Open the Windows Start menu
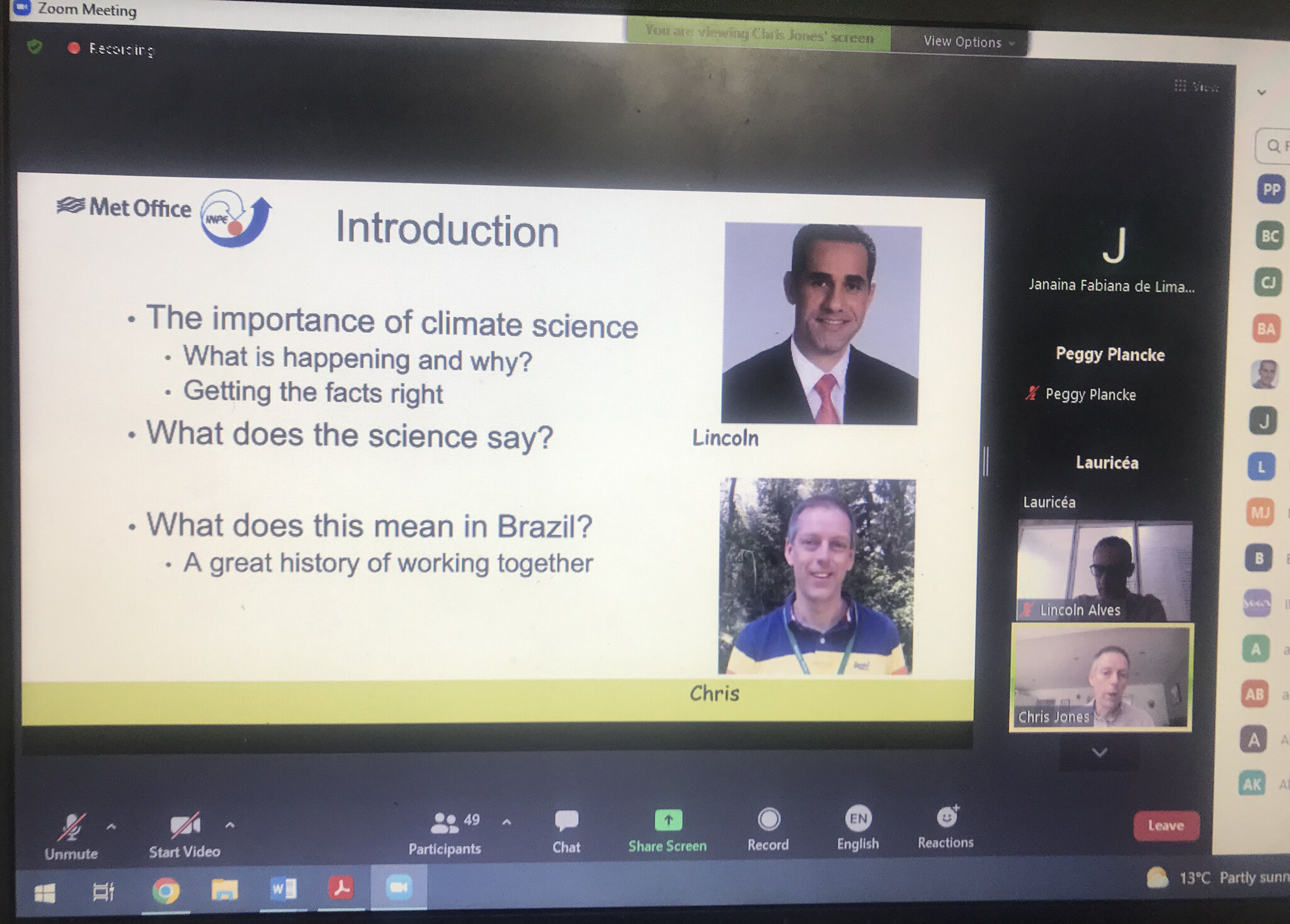This screenshot has width=1290, height=924. point(45,892)
